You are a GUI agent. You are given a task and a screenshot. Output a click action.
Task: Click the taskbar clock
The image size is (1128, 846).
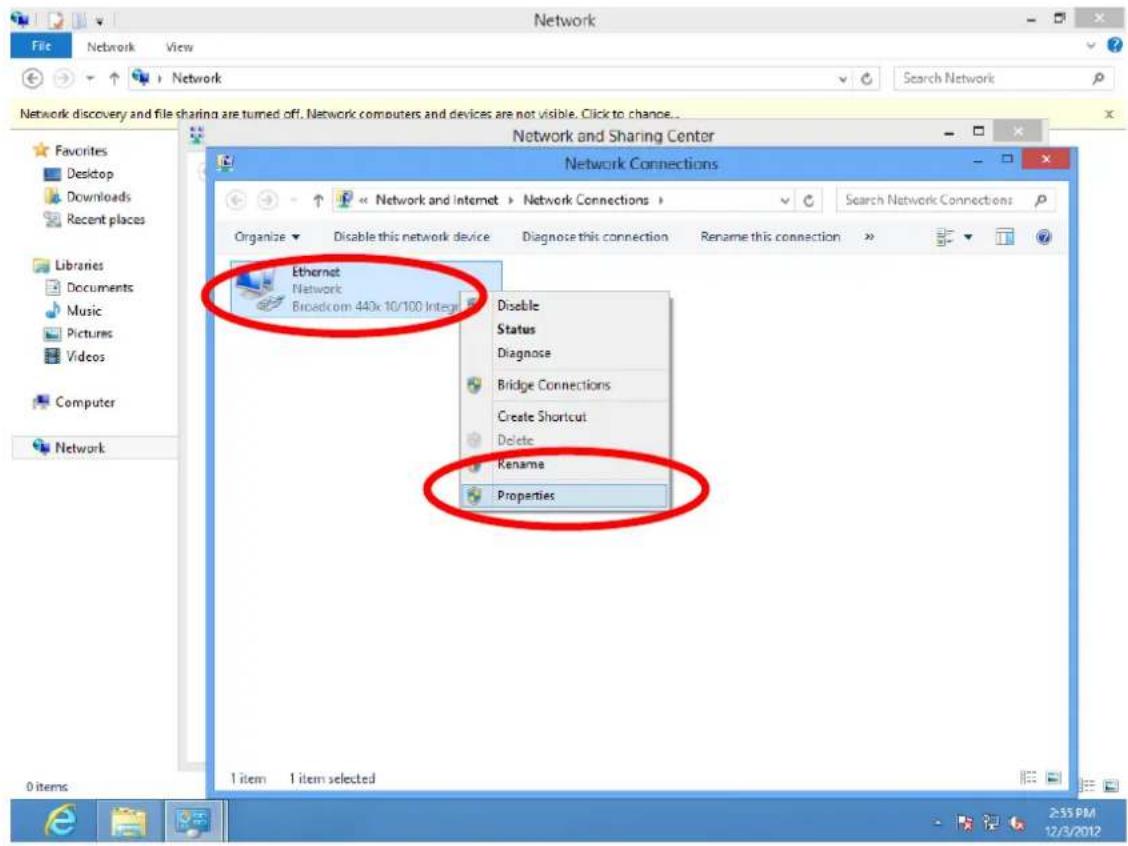pos(1072,822)
